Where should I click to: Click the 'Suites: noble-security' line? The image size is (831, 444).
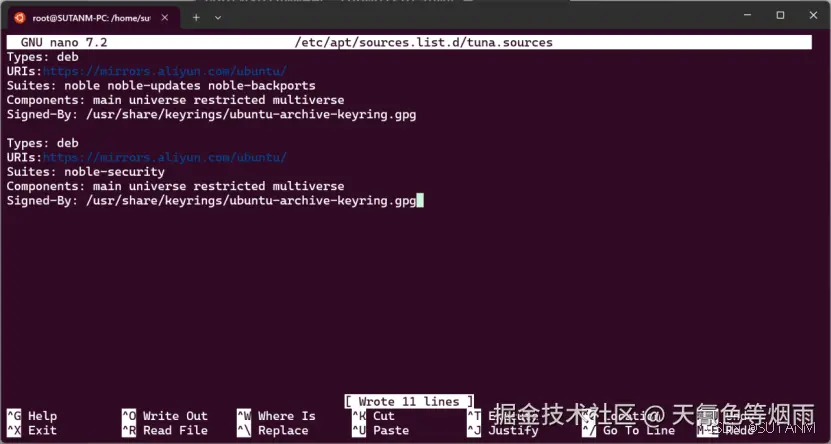[x=86, y=172]
